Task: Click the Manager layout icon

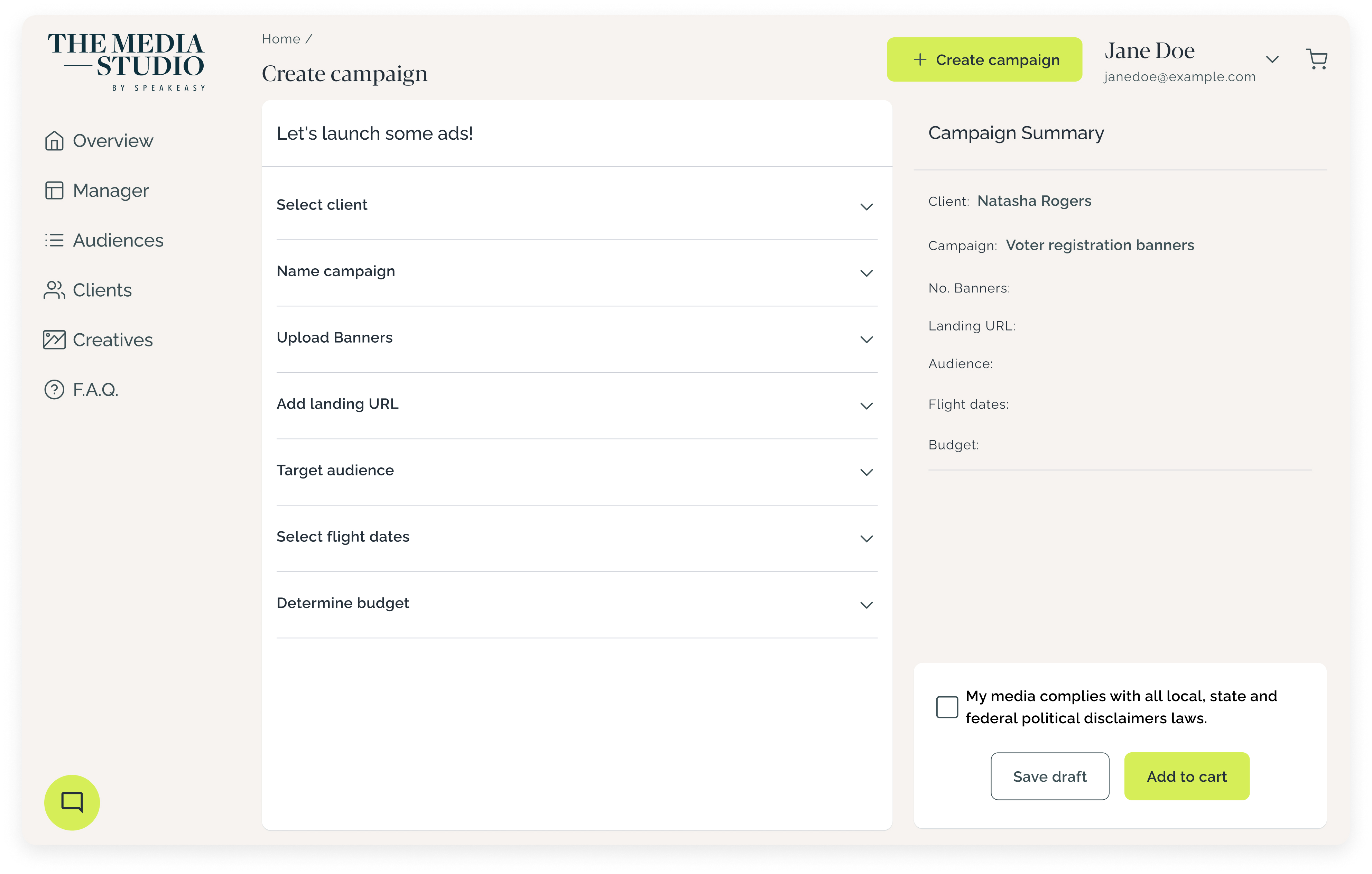Action: click(x=54, y=190)
